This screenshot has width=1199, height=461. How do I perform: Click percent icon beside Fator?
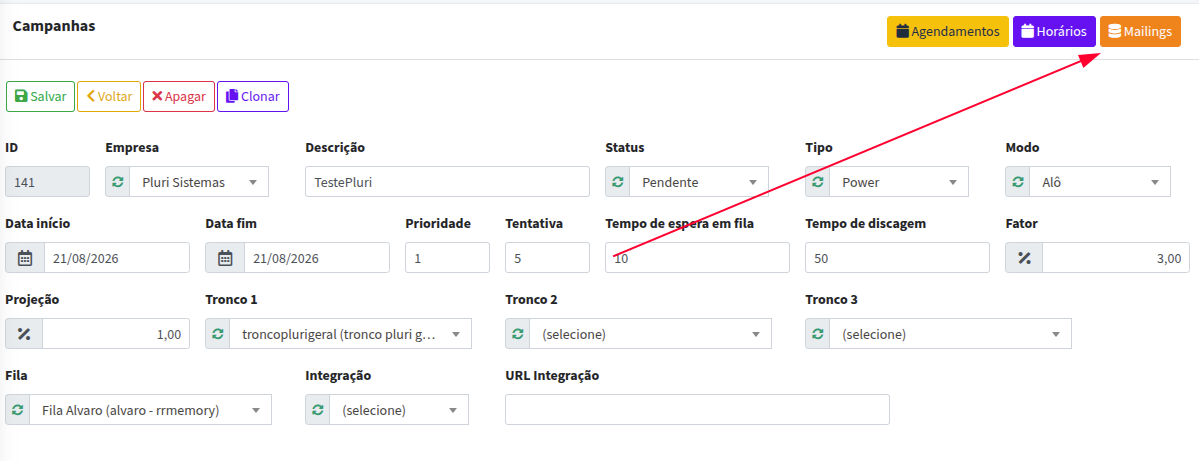(1024, 258)
